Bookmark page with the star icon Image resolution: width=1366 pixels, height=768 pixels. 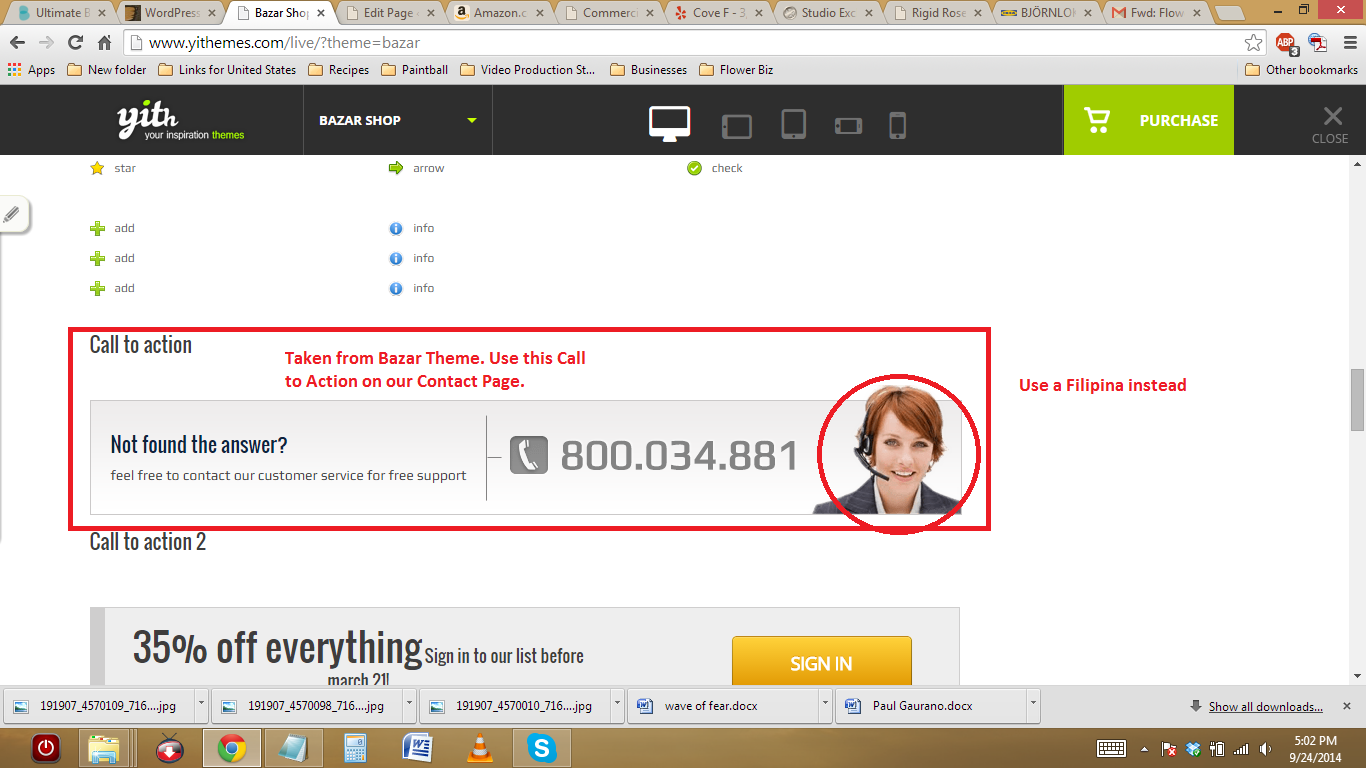[x=1253, y=43]
